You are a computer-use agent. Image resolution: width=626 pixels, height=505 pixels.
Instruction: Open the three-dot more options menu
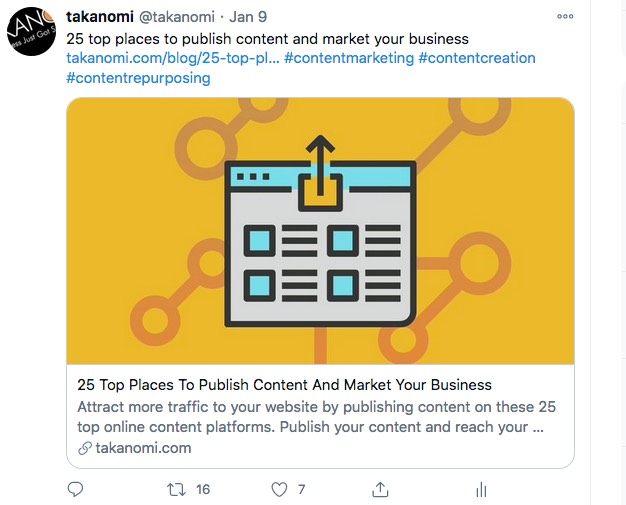tap(565, 16)
